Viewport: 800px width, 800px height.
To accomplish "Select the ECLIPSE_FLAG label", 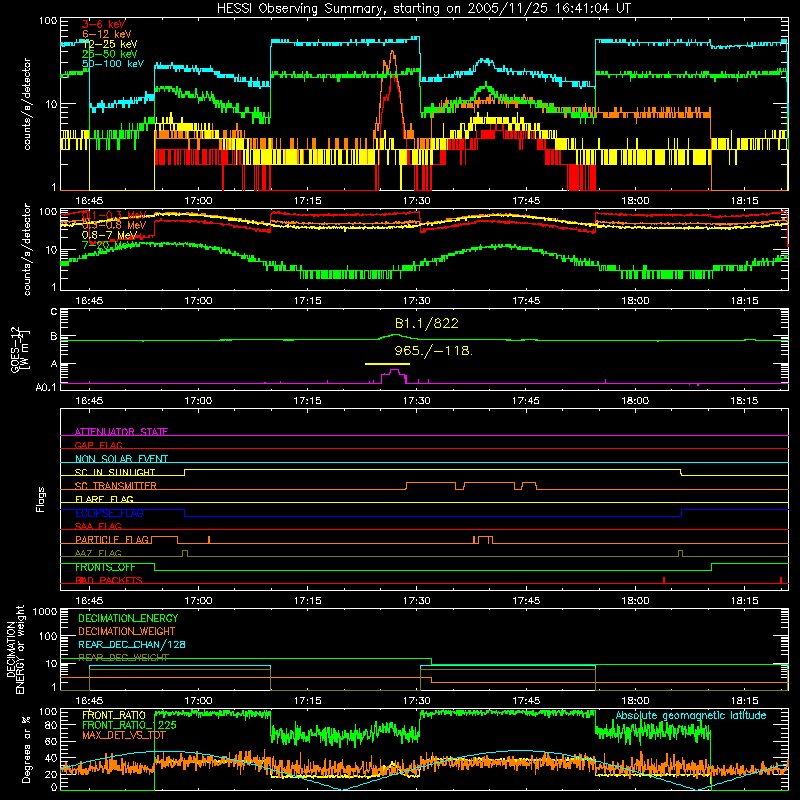I will tap(109, 513).
